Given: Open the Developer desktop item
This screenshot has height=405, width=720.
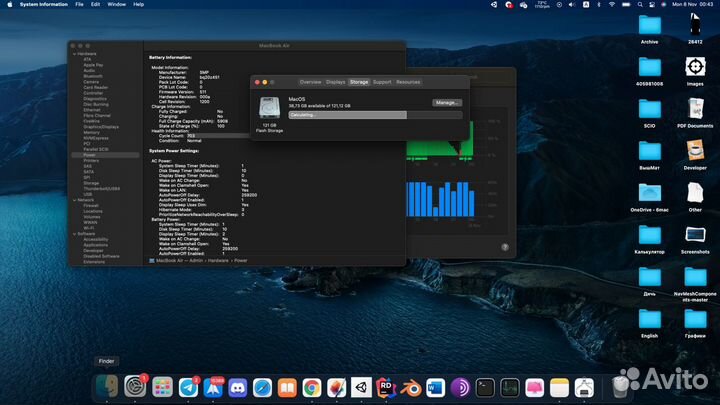Looking at the screenshot, I should tap(695, 155).
